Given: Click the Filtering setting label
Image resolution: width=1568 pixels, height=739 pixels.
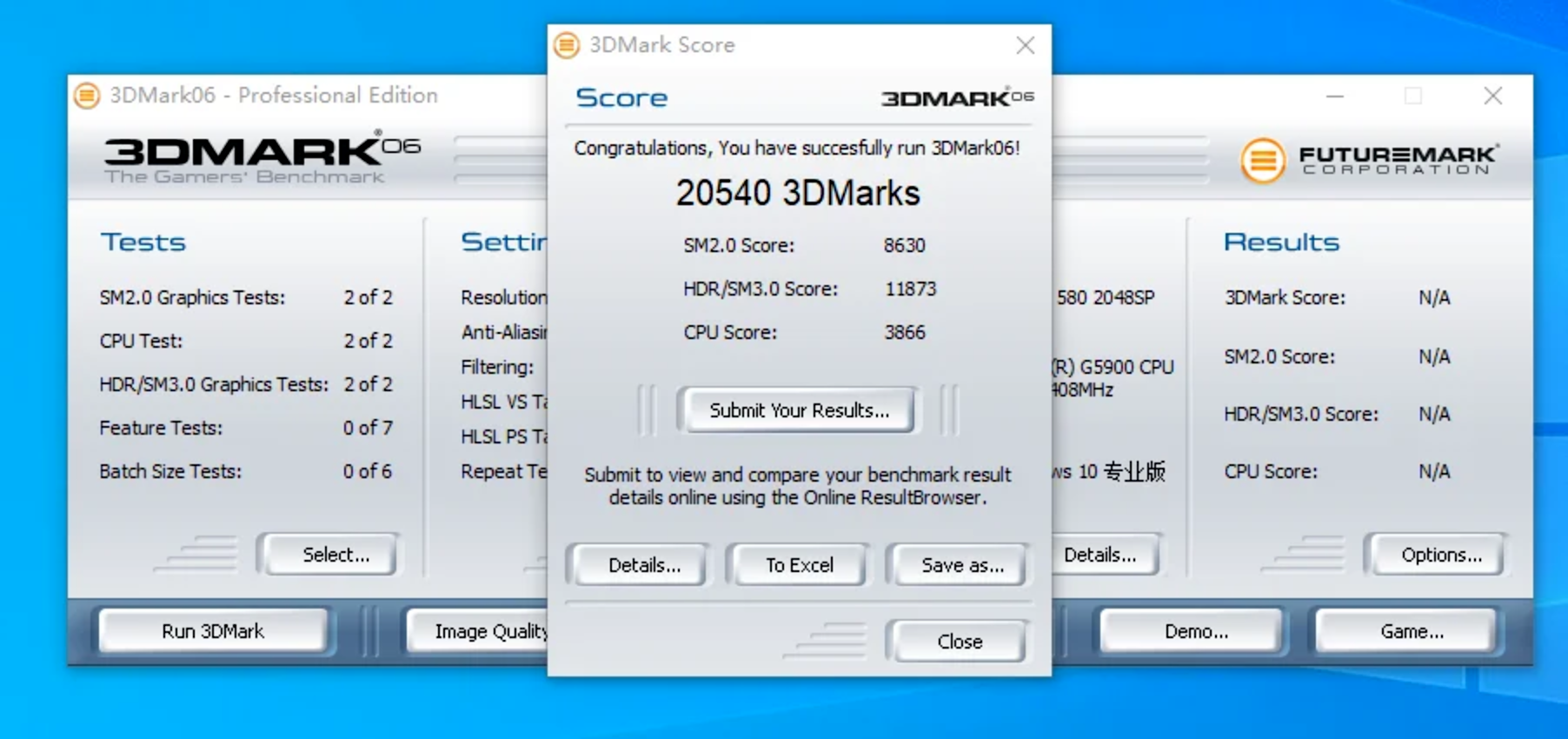Looking at the screenshot, I should 497,367.
